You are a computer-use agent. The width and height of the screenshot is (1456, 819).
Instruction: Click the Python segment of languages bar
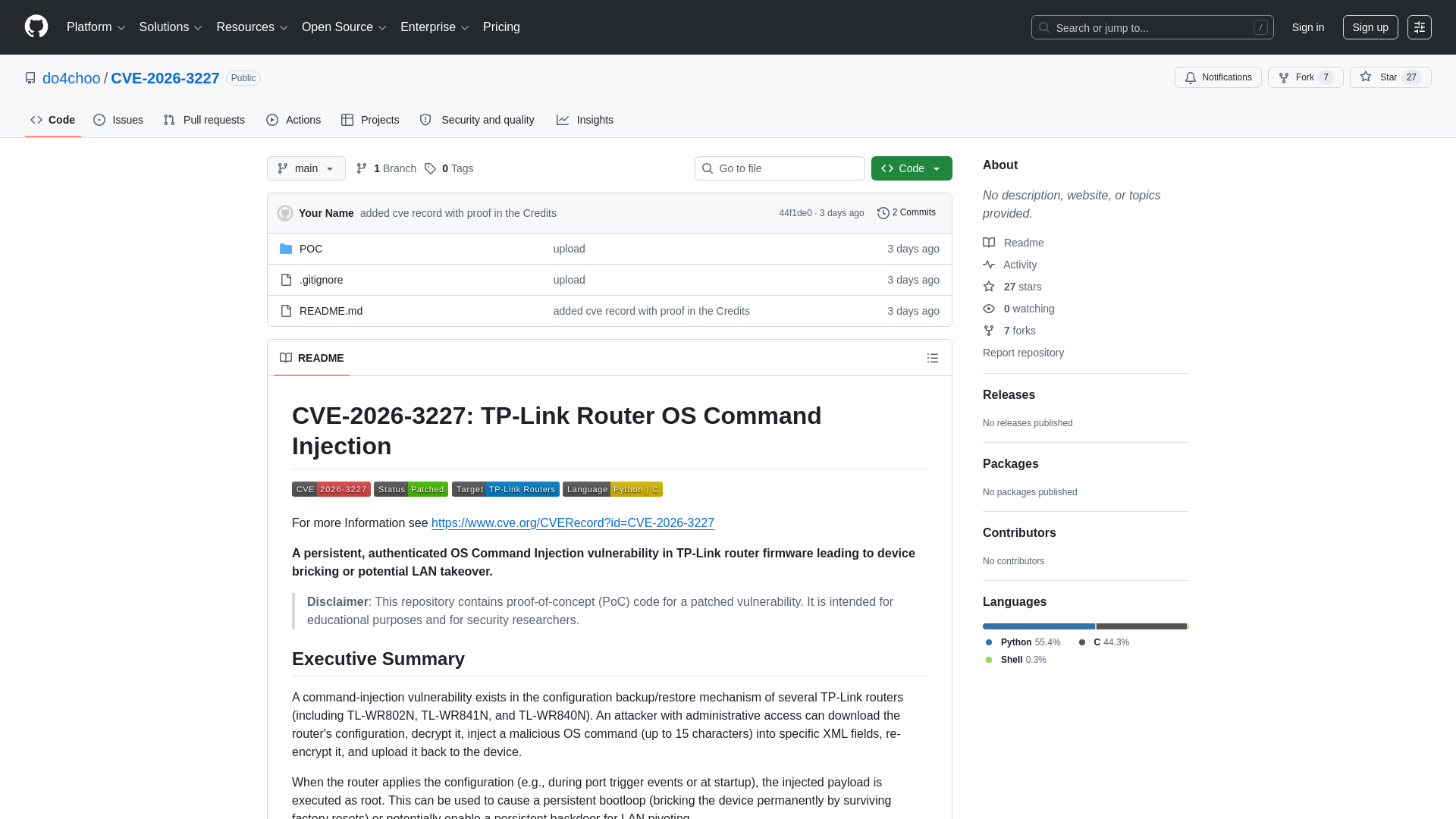pos(1039,626)
